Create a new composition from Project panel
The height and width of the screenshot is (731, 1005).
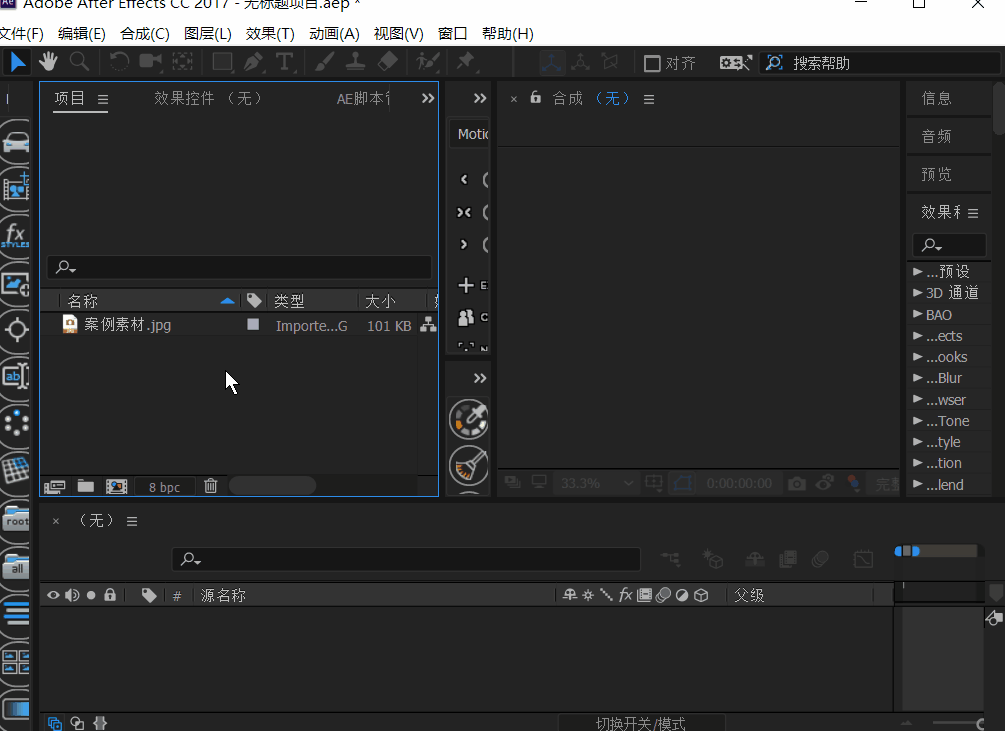[x=117, y=487]
